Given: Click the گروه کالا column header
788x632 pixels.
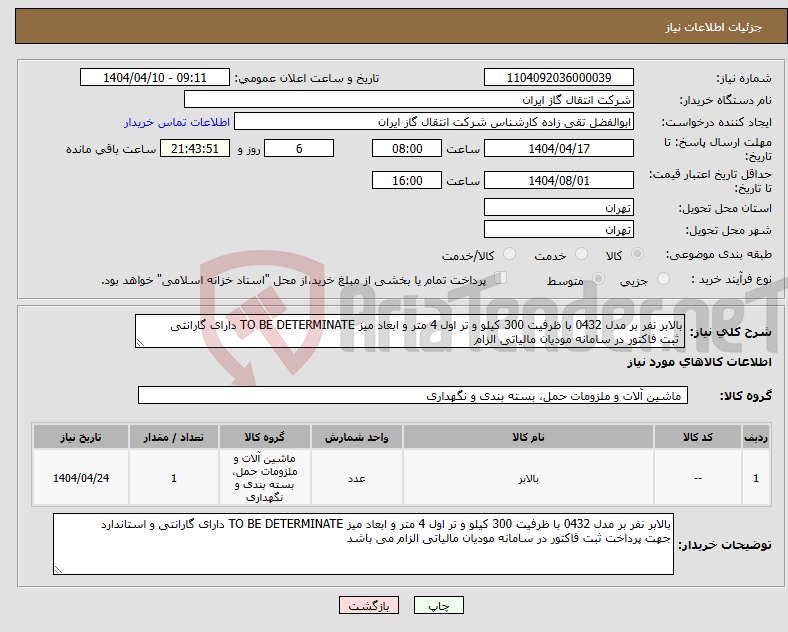Looking at the screenshot, I should pos(265,437).
